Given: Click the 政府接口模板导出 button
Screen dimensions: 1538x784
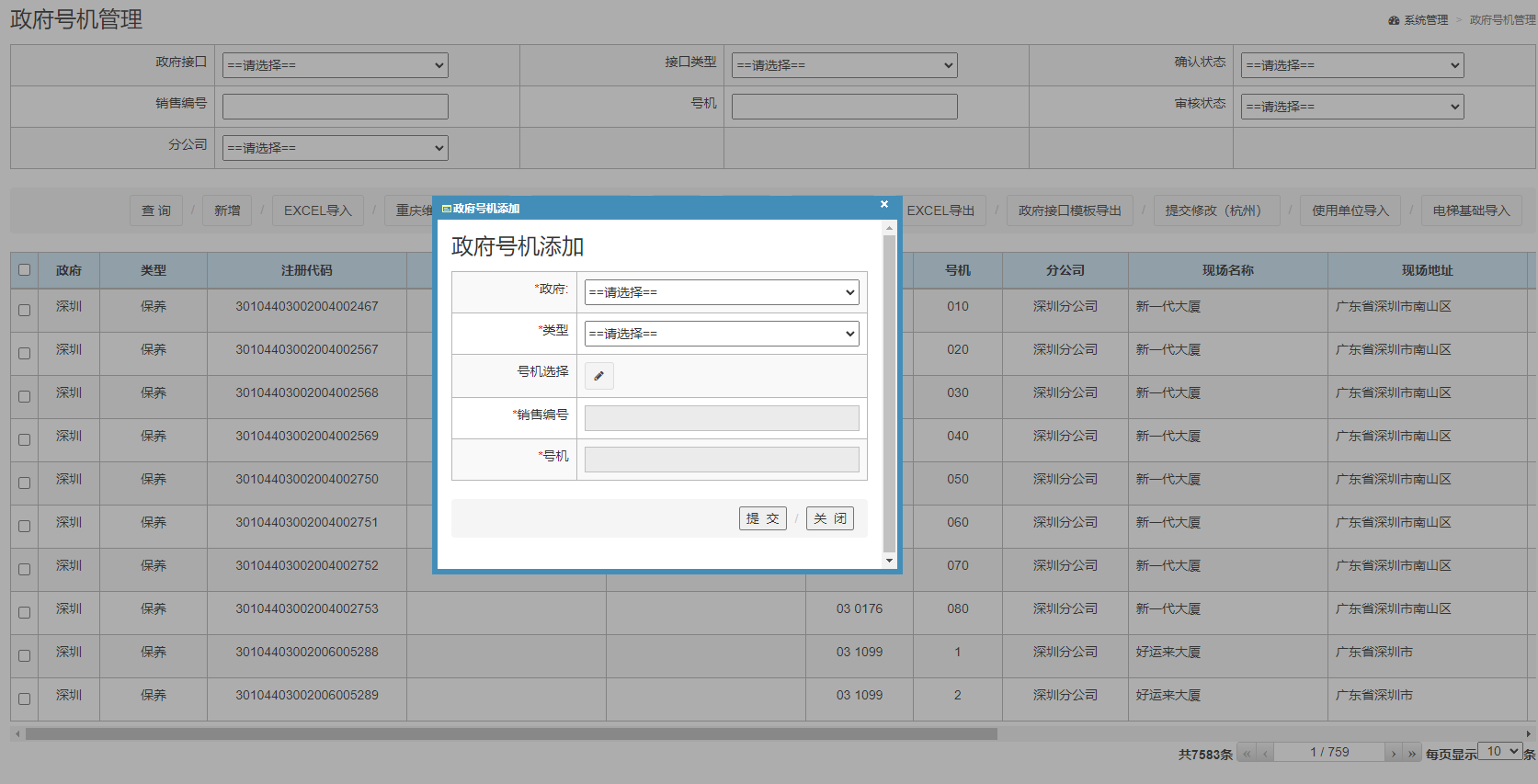Looking at the screenshot, I should (x=1070, y=210).
